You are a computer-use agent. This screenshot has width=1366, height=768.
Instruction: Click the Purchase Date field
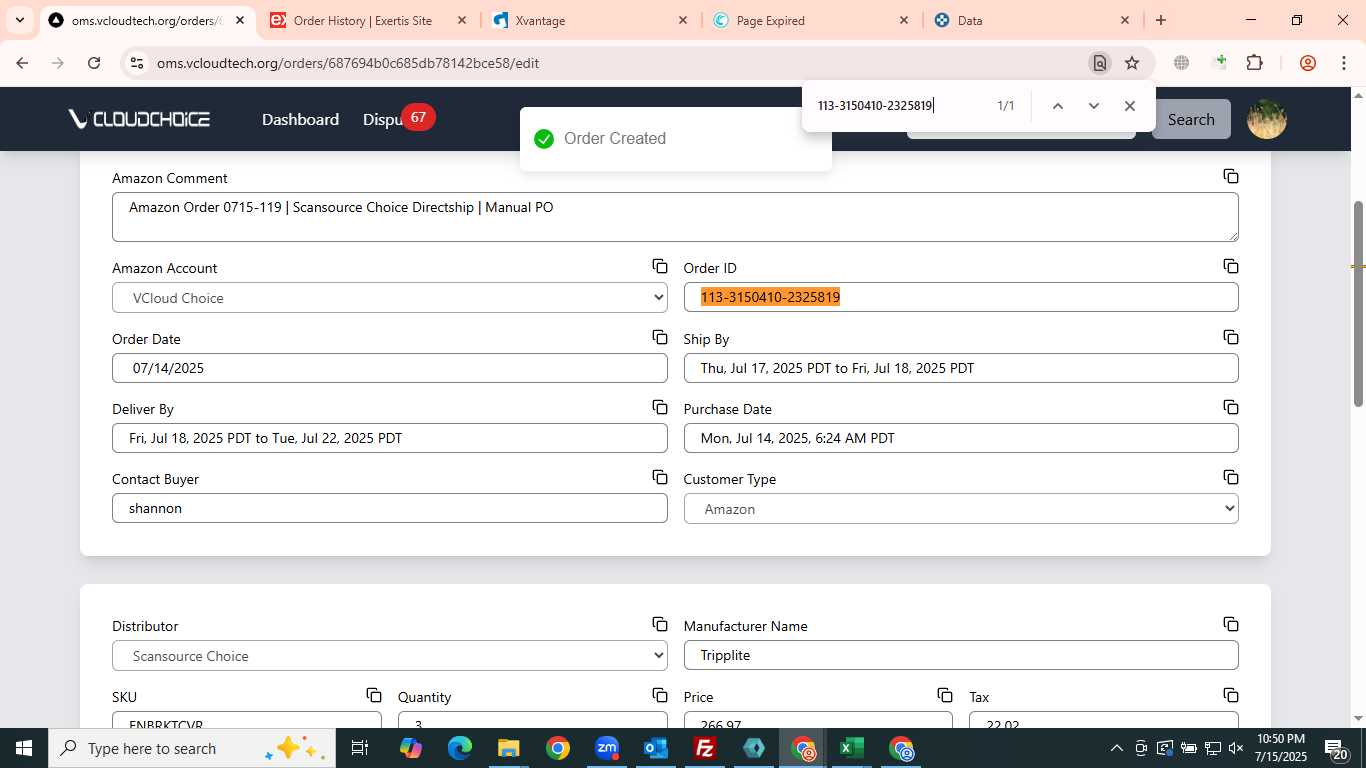(961, 438)
